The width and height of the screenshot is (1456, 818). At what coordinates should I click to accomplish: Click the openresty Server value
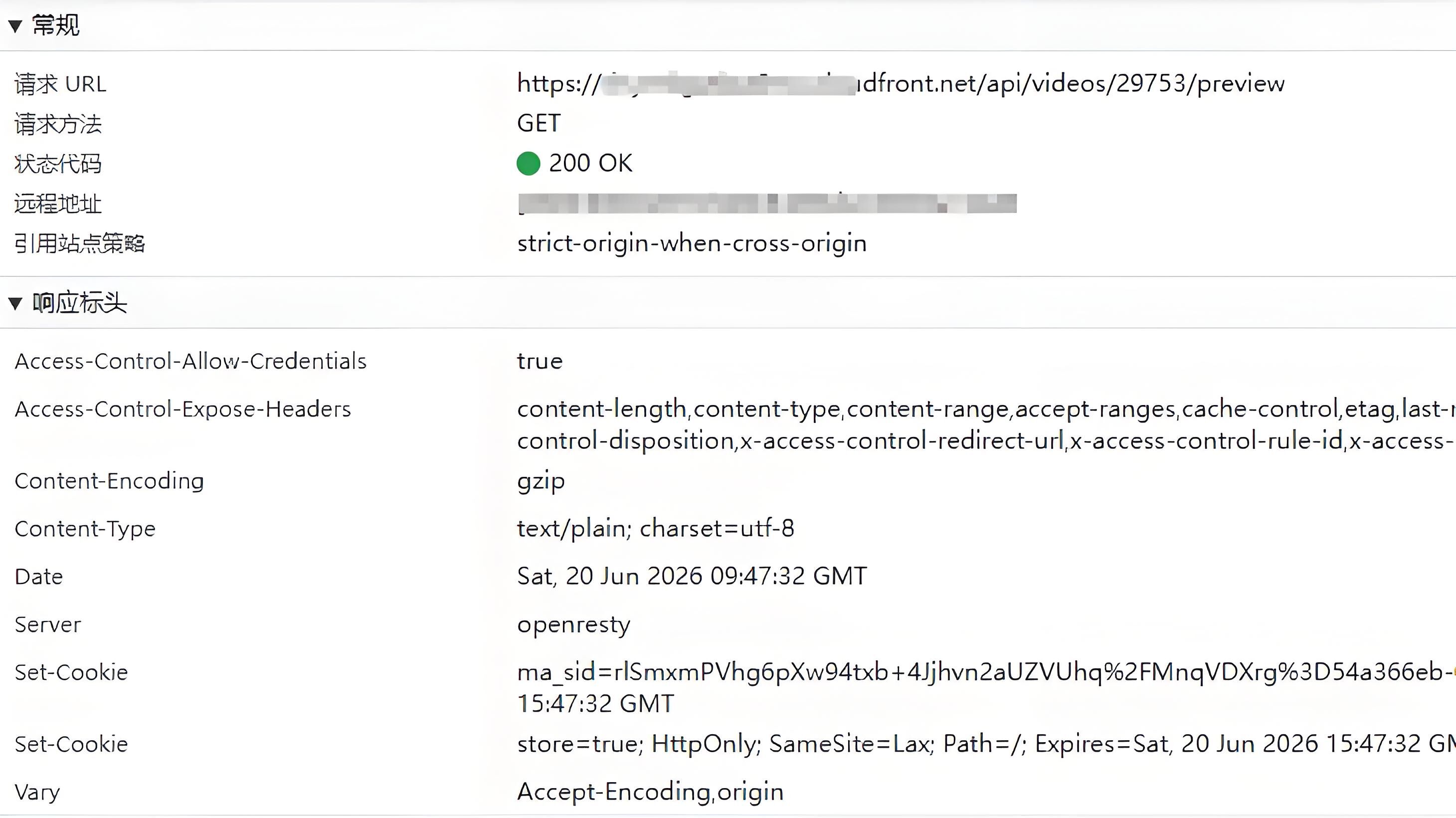coord(574,625)
